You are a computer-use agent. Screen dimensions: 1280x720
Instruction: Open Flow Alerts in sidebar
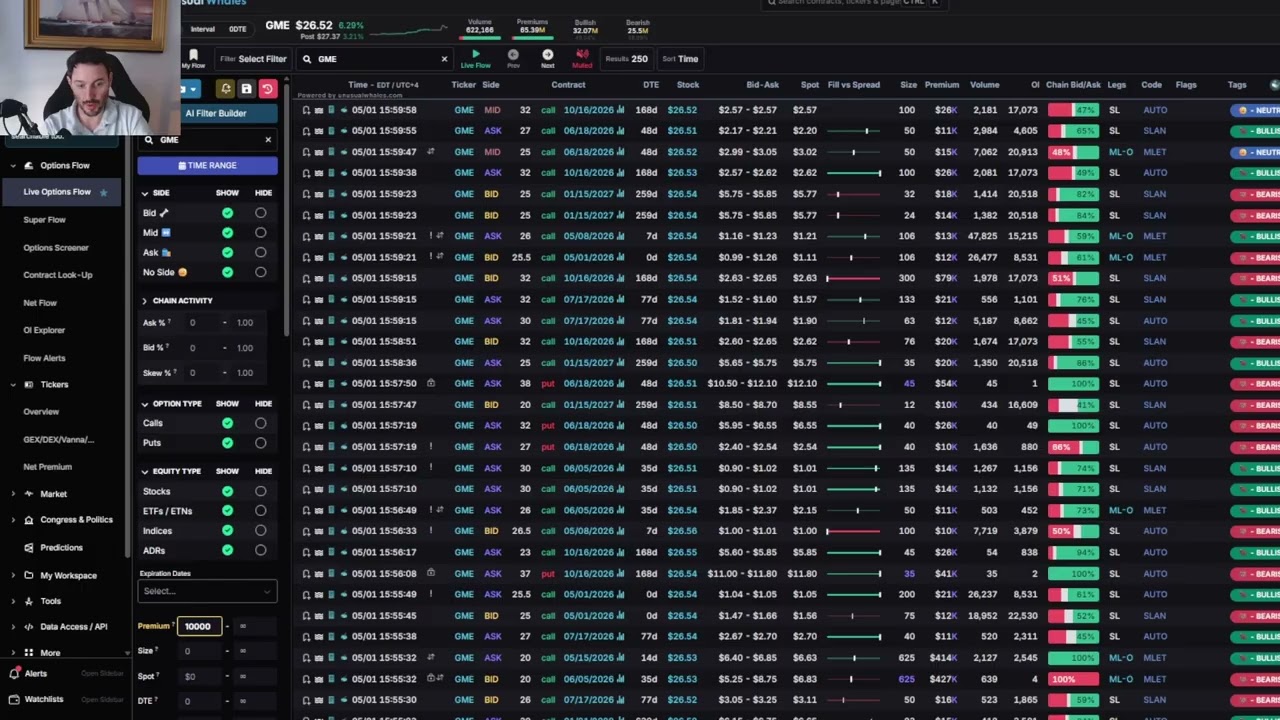point(44,358)
